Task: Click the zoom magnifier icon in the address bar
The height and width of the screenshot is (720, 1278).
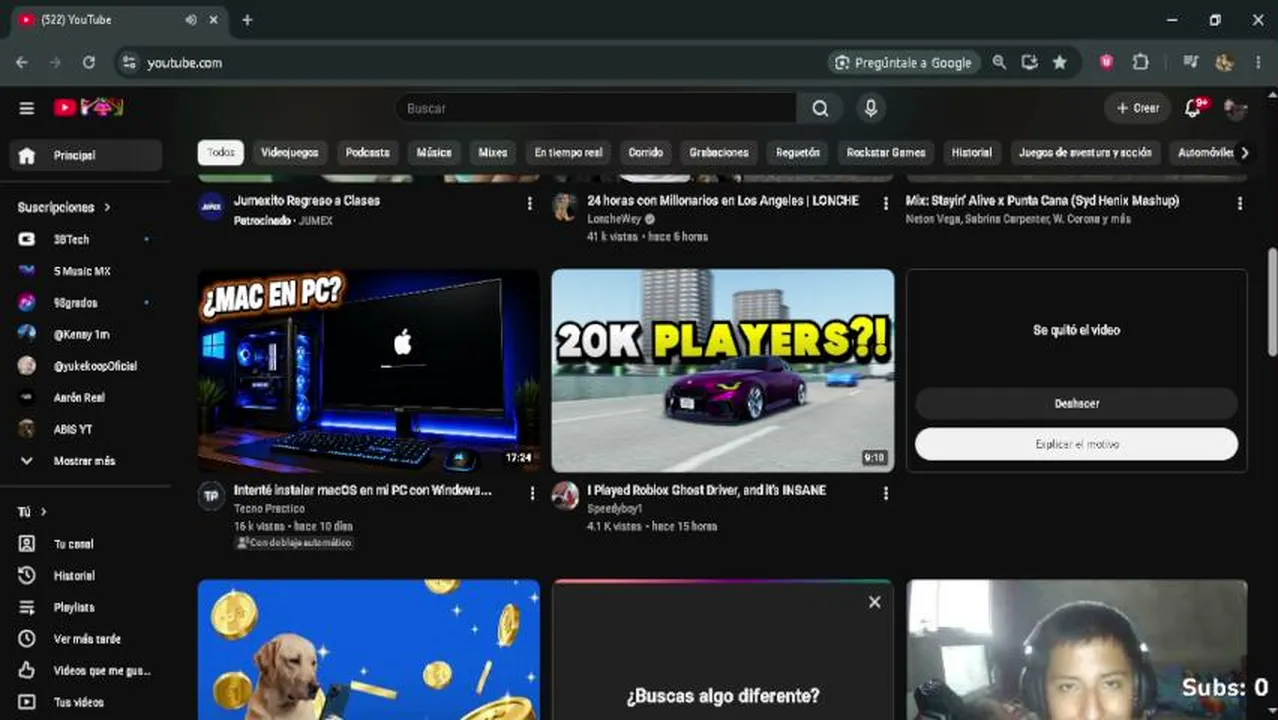Action: 999,62
